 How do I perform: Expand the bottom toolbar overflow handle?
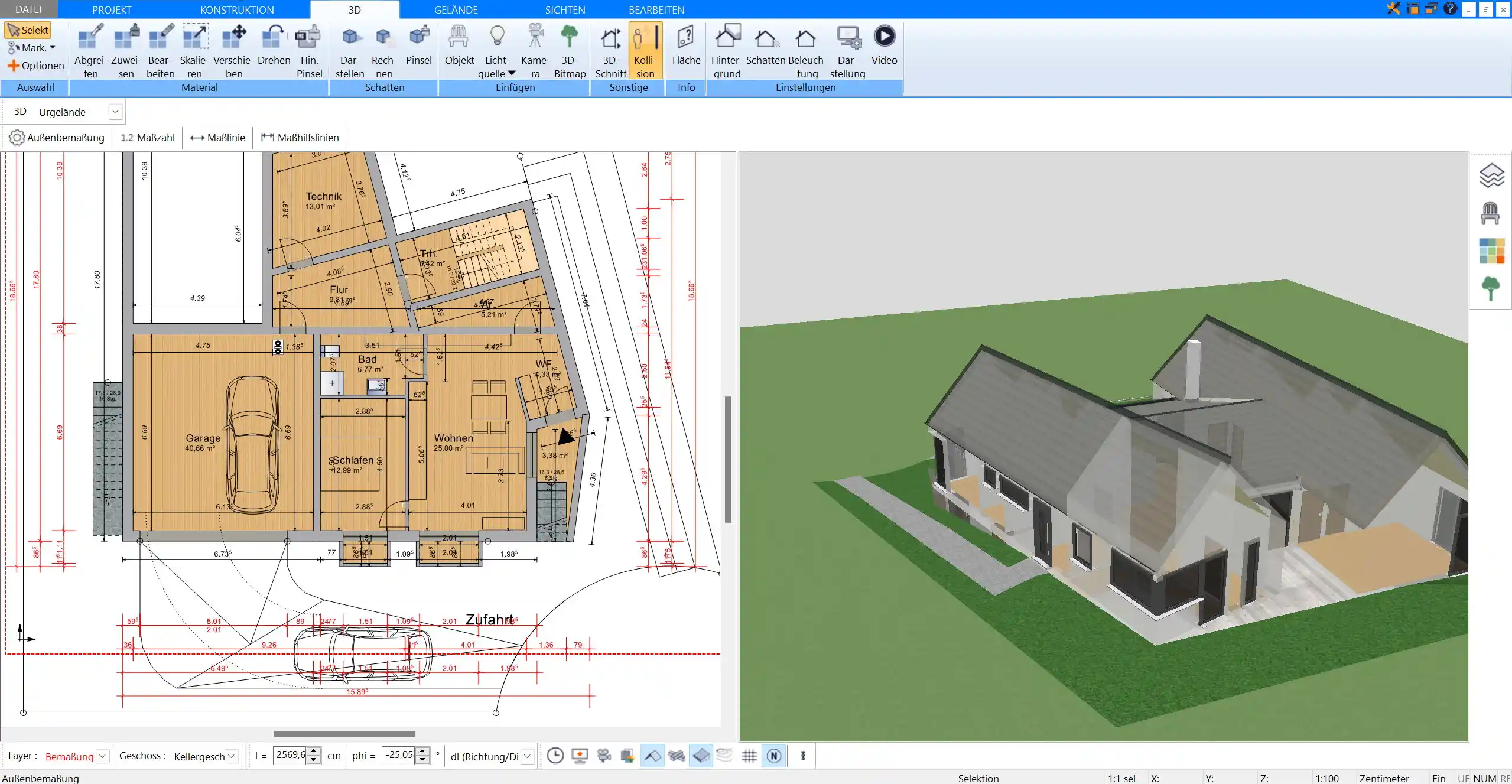coord(803,756)
